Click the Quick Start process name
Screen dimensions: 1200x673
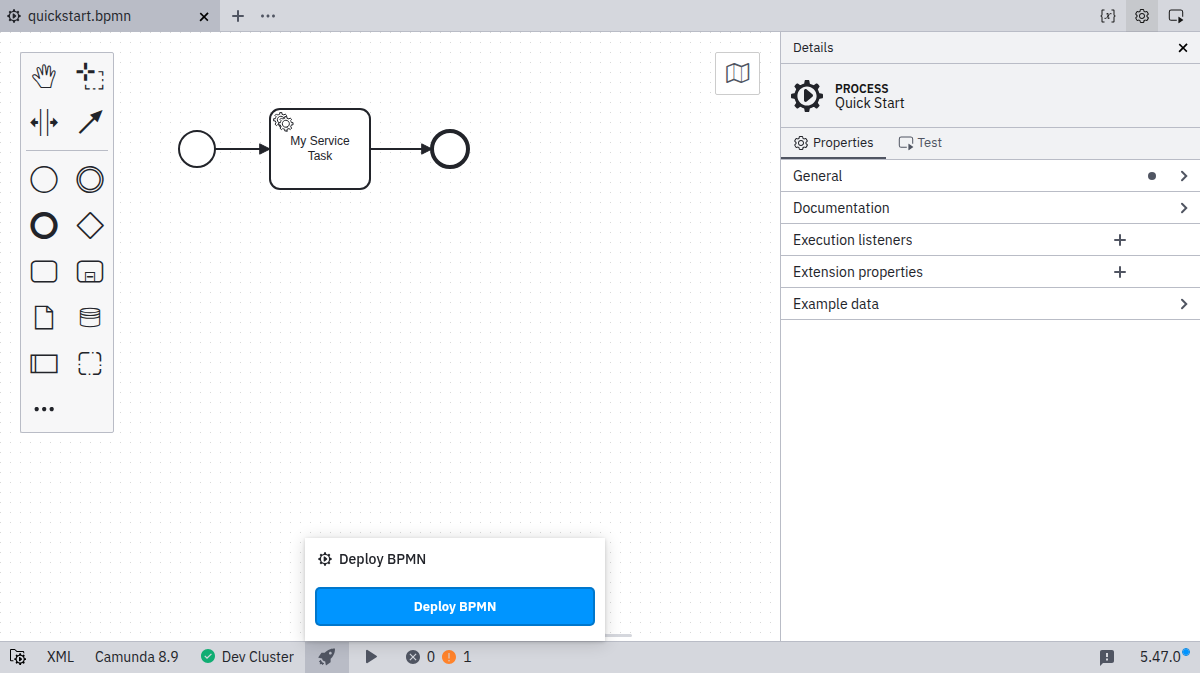coord(870,103)
